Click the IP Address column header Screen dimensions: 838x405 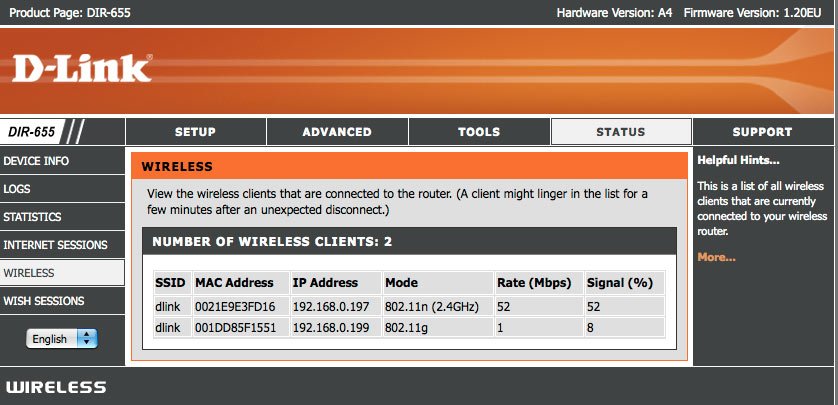(336, 283)
